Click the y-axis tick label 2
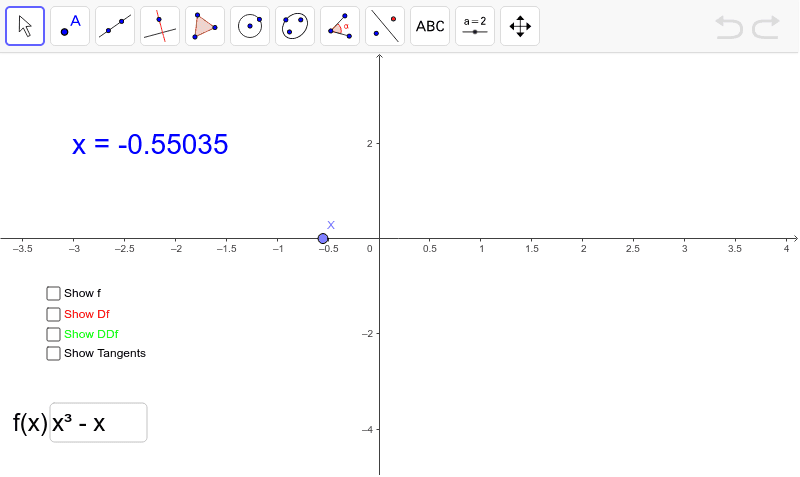Image resolution: width=800 pixels, height=477 pixels. pyautogui.click(x=370, y=144)
